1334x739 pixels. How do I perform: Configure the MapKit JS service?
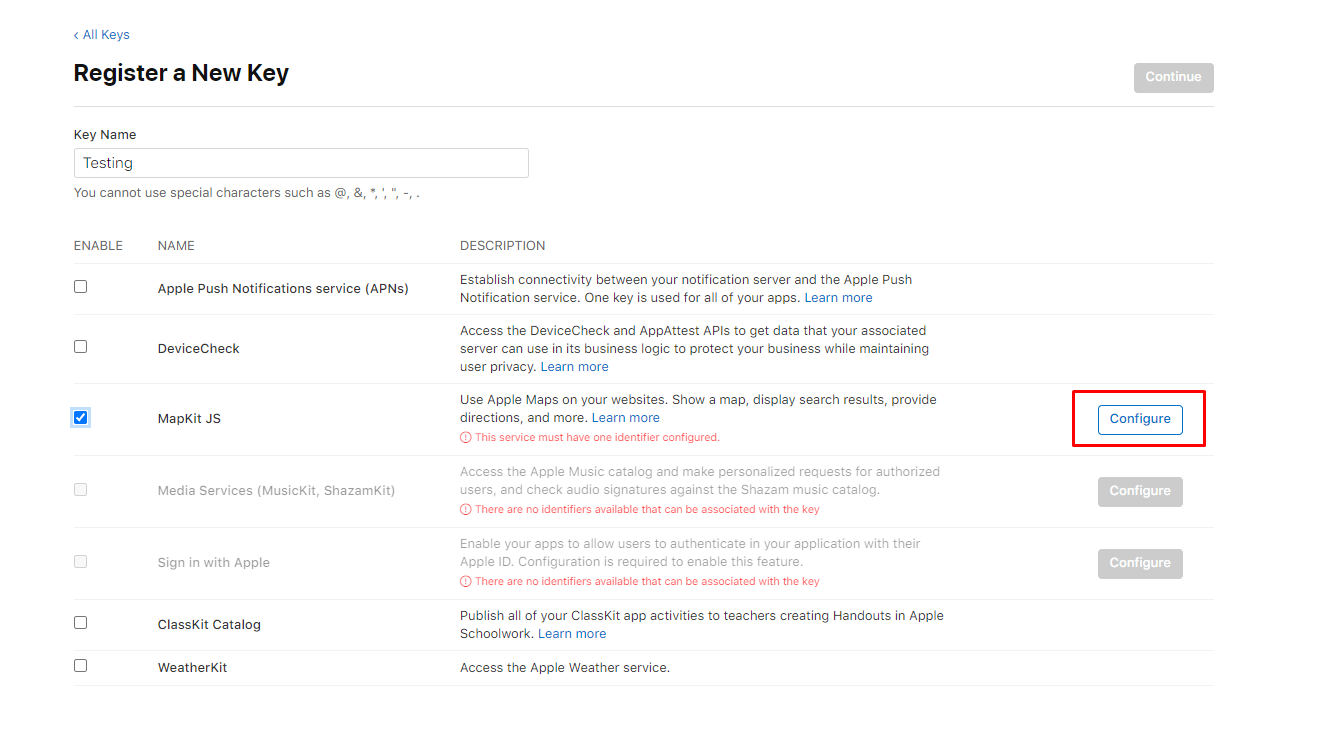[x=1140, y=419]
